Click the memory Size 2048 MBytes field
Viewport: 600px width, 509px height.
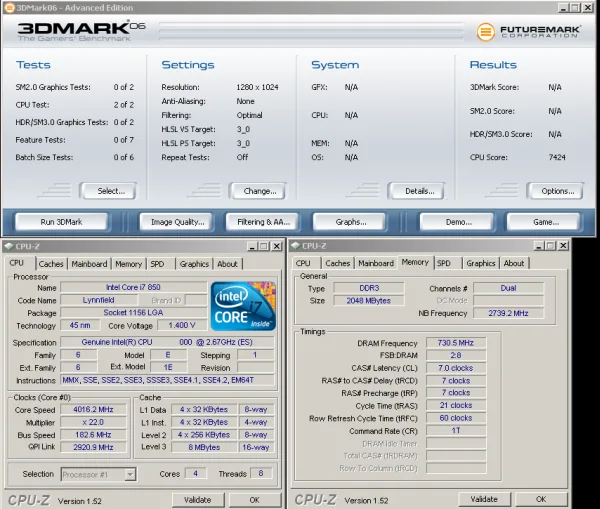tap(369, 301)
